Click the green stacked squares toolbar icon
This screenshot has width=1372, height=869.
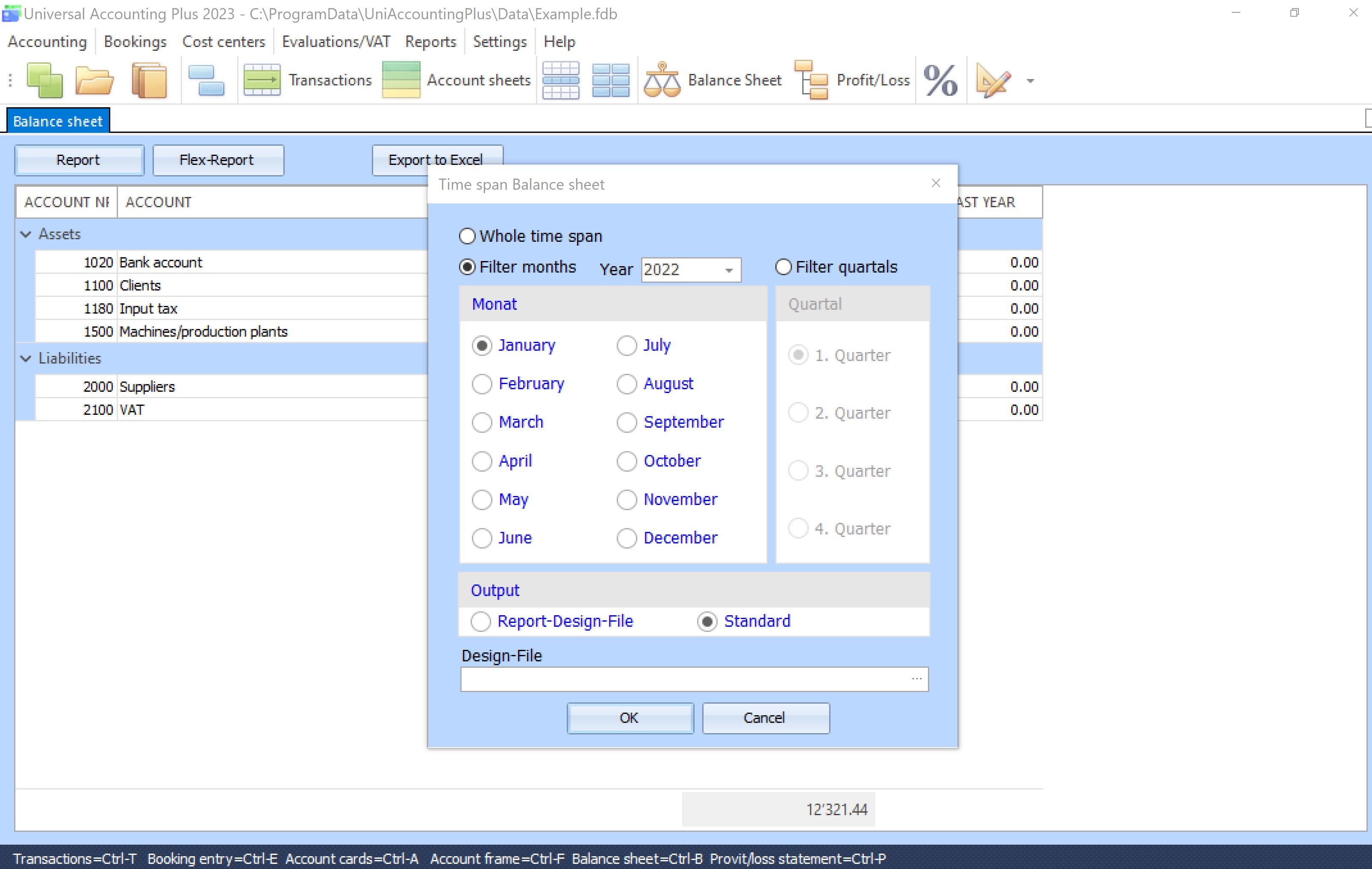[x=44, y=80]
